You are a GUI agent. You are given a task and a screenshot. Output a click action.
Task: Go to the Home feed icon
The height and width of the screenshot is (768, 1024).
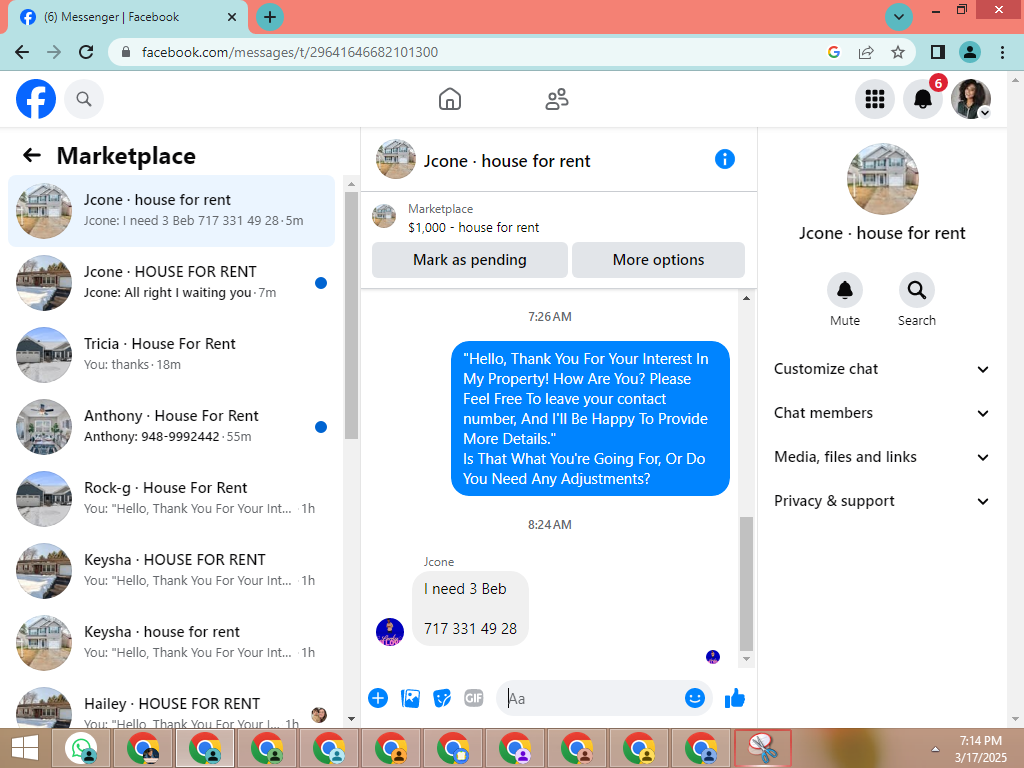click(x=449, y=99)
